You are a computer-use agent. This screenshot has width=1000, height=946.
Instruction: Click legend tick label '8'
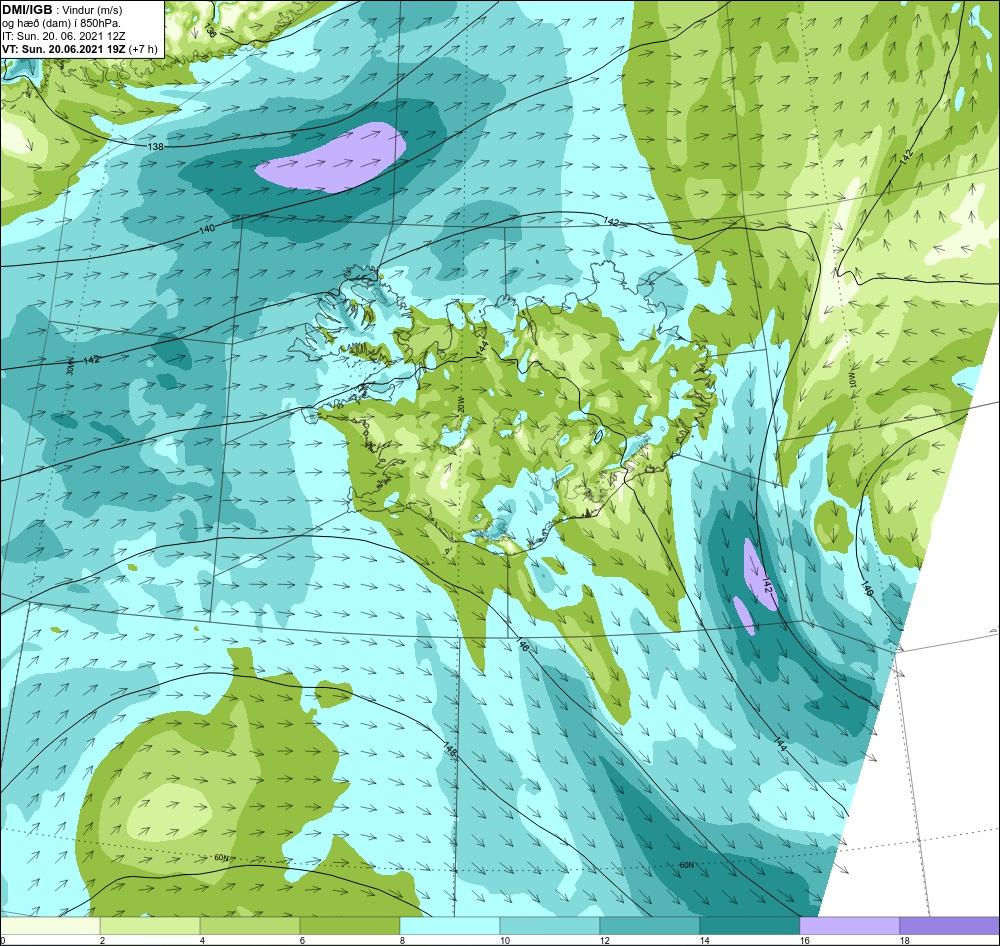coord(402,940)
